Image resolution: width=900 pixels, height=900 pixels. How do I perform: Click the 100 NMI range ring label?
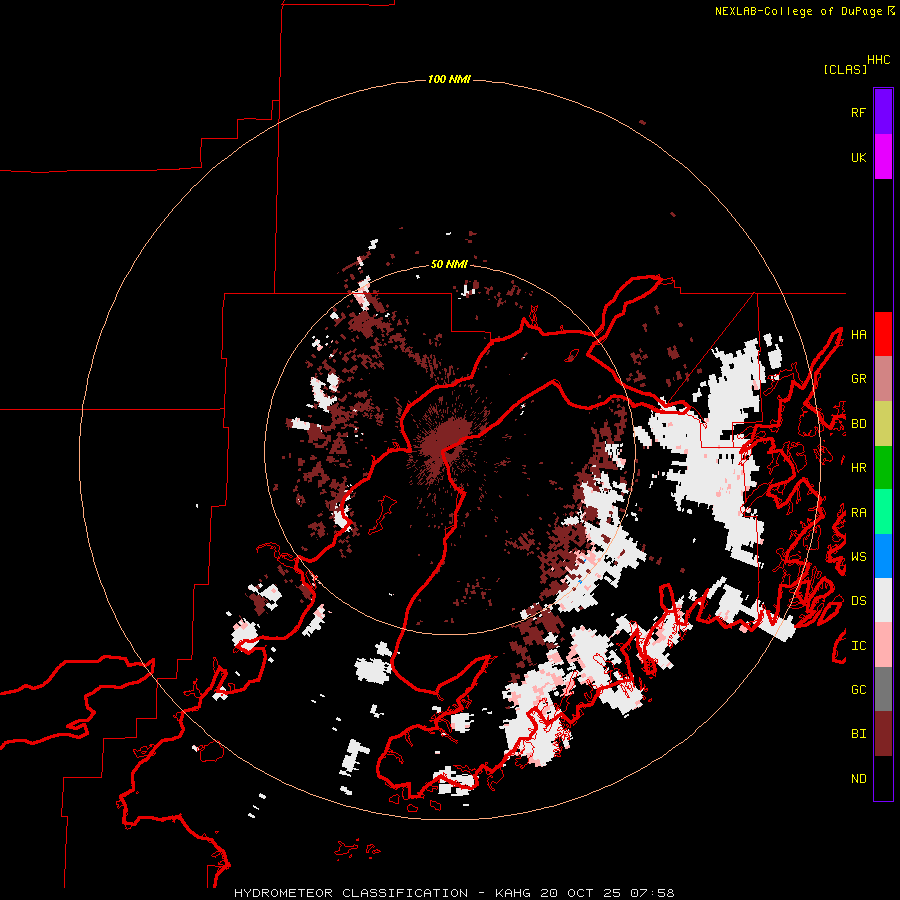pyautogui.click(x=449, y=79)
